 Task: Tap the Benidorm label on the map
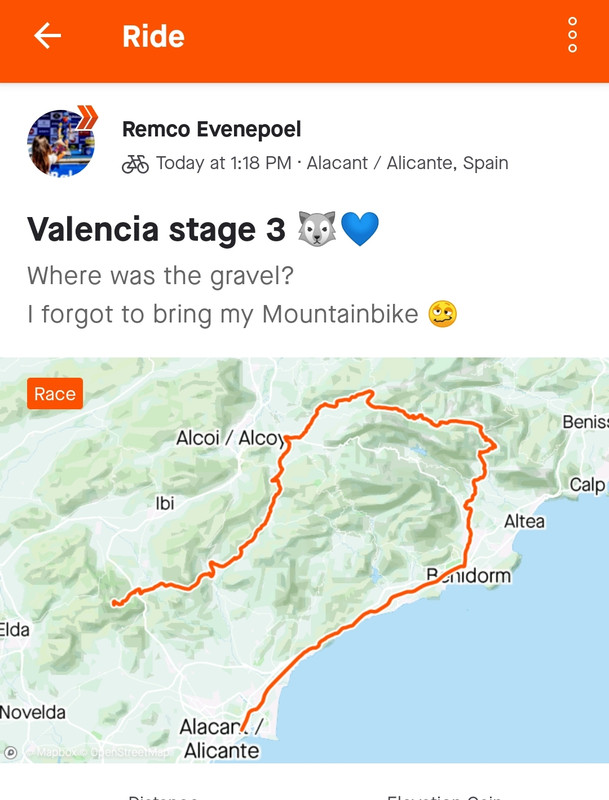[468, 575]
